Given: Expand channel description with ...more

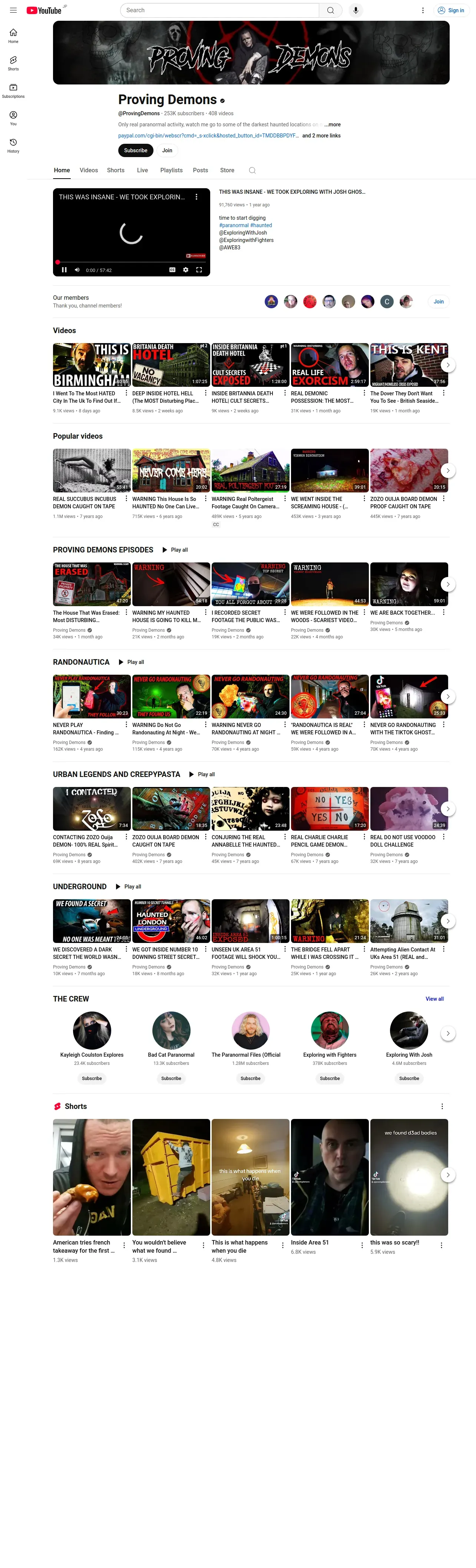Looking at the screenshot, I should (x=333, y=124).
